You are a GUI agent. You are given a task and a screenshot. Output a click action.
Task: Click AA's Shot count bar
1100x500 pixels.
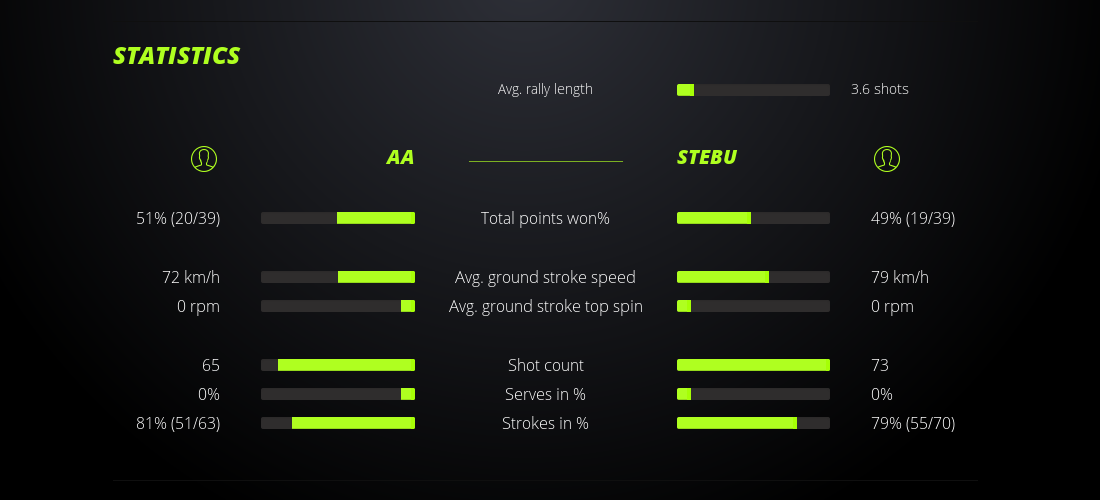[338, 365]
